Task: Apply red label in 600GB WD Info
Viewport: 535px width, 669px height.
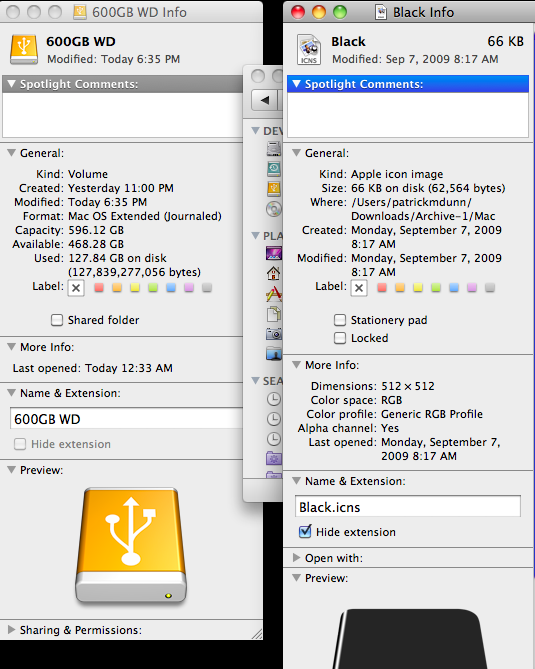Action: point(99,288)
